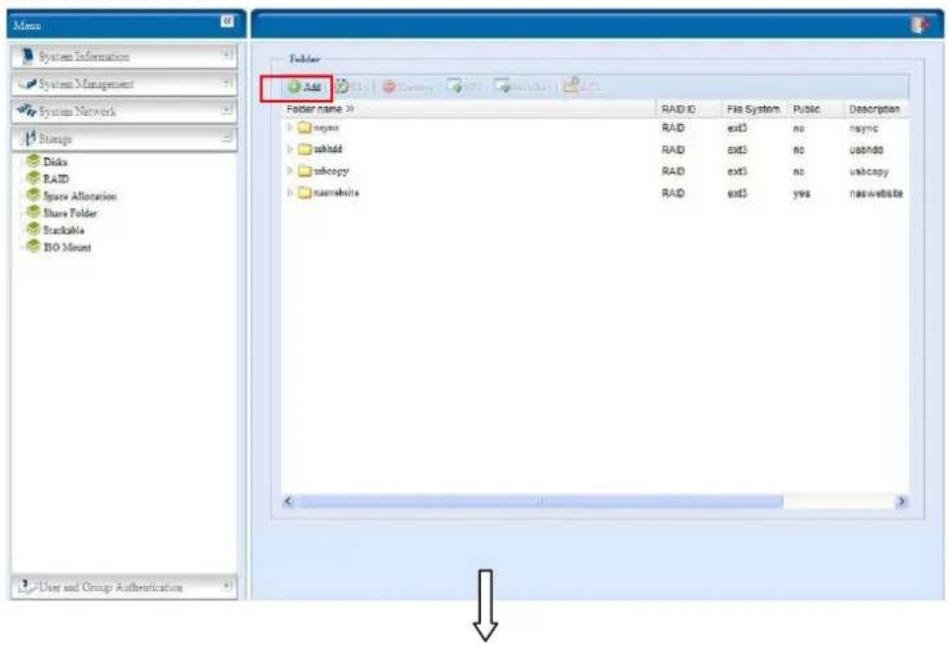Sort by Description column header
Image resolution: width=948 pixels, height=646 pixels.
pyautogui.click(x=875, y=109)
